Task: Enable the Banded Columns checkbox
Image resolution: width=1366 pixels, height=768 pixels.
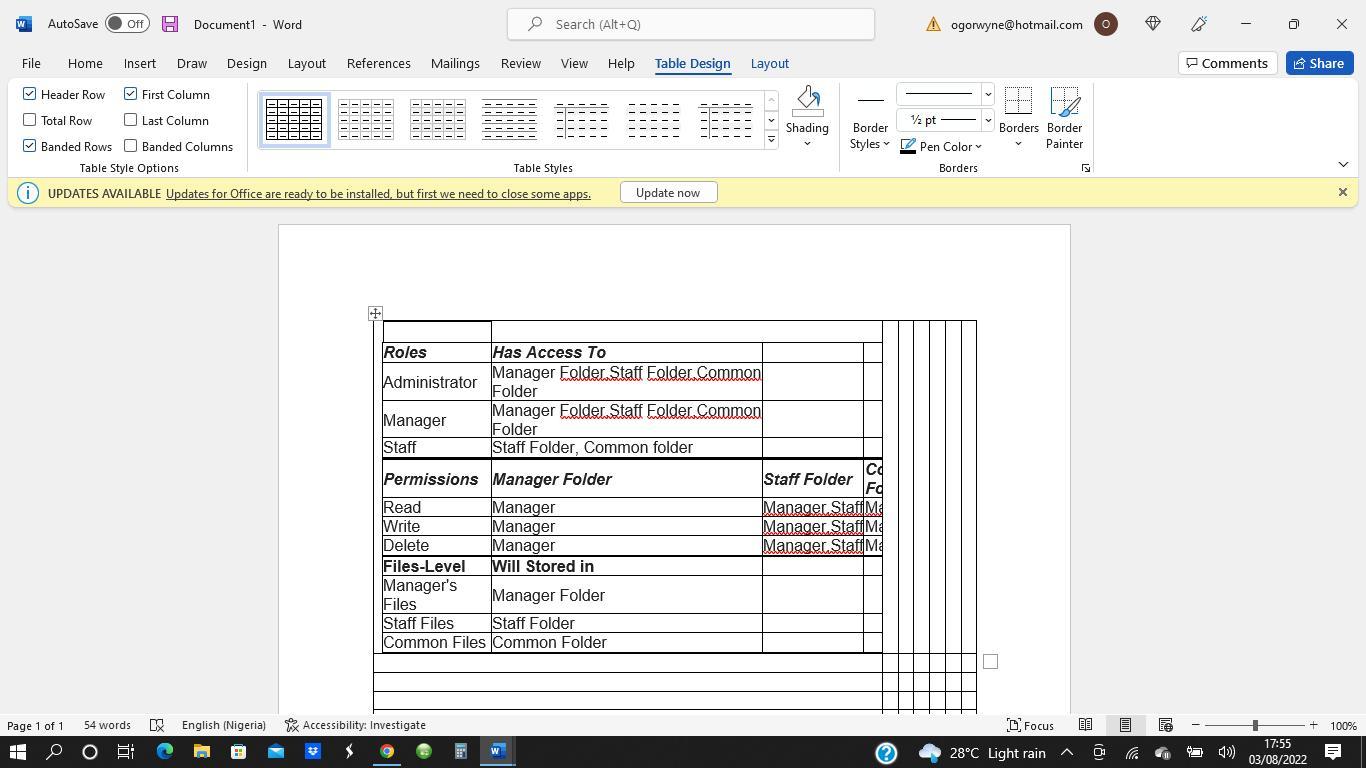Action: (131, 146)
